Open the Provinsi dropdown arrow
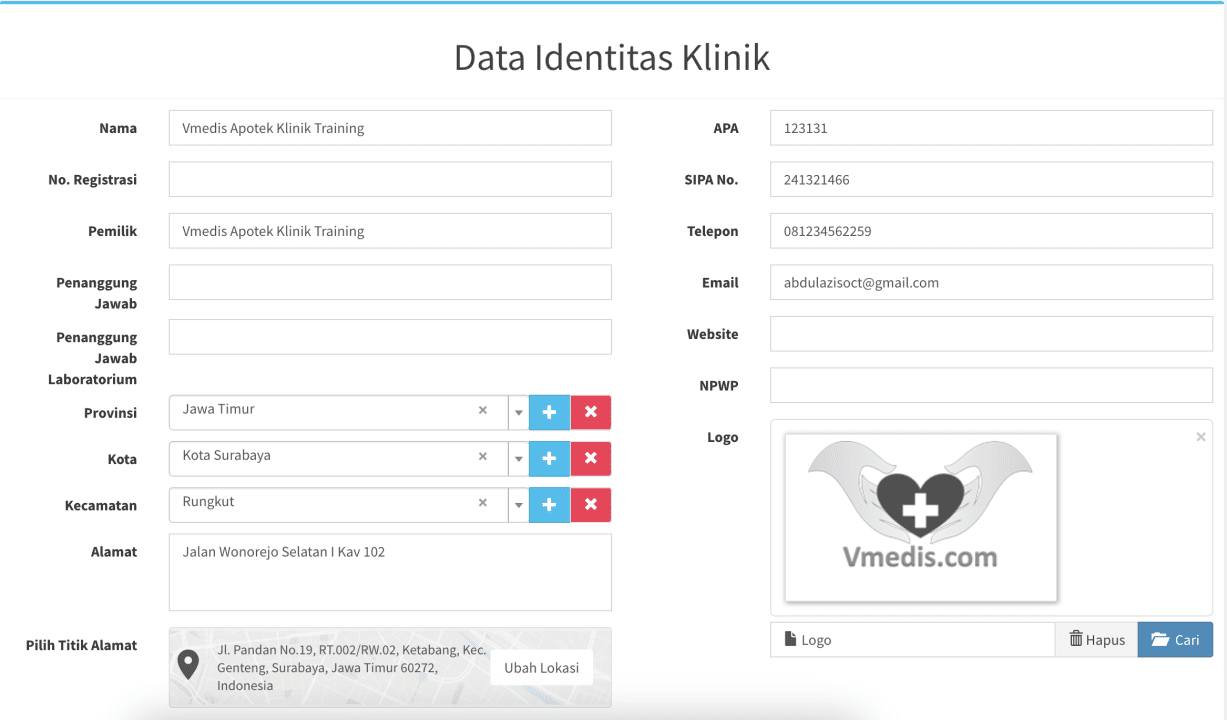Screen dimensions: 1227x720 [518, 412]
